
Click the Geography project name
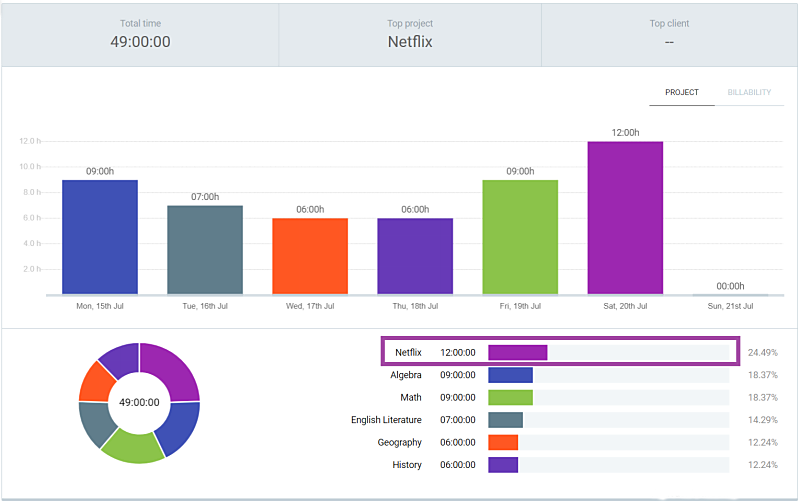(399, 442)
